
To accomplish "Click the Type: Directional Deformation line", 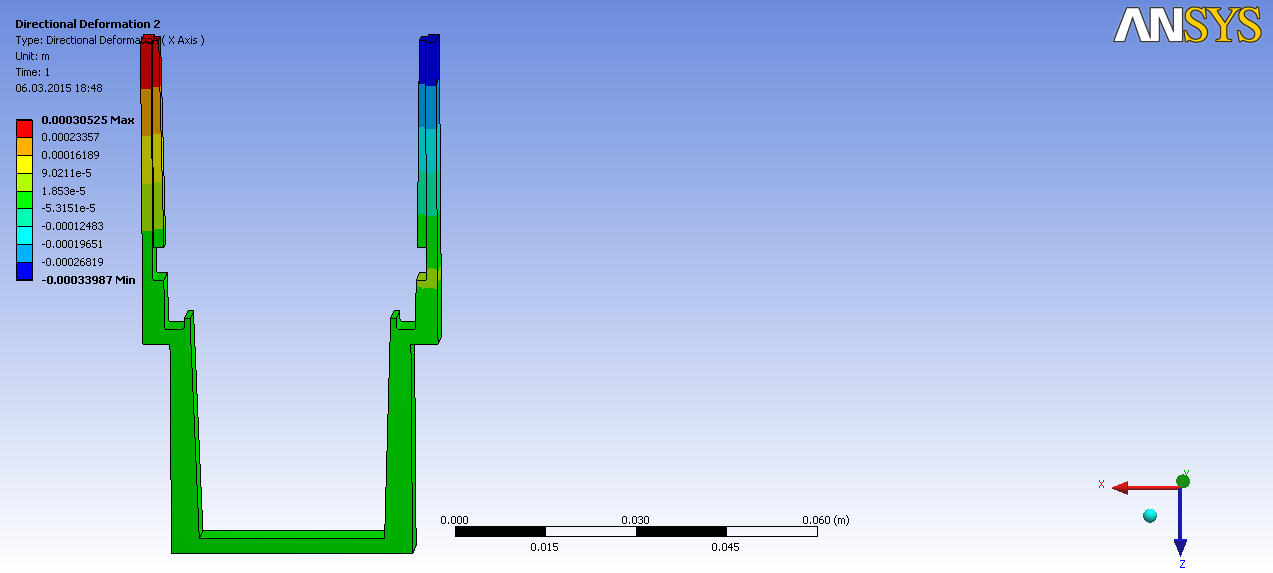I will [x=110, y=40].
